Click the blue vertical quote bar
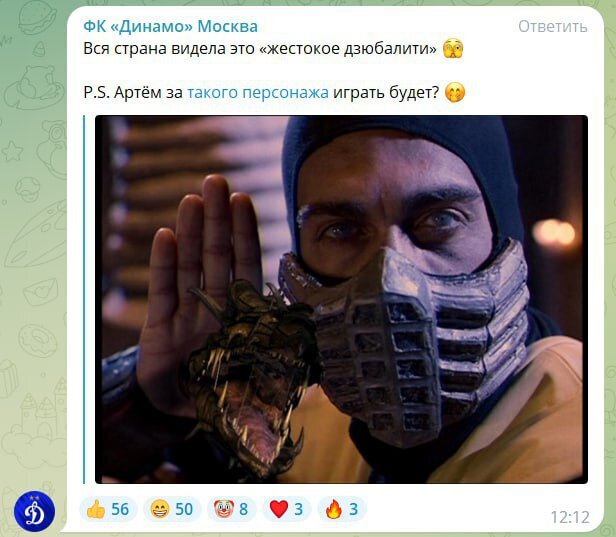 pos(84,299)
